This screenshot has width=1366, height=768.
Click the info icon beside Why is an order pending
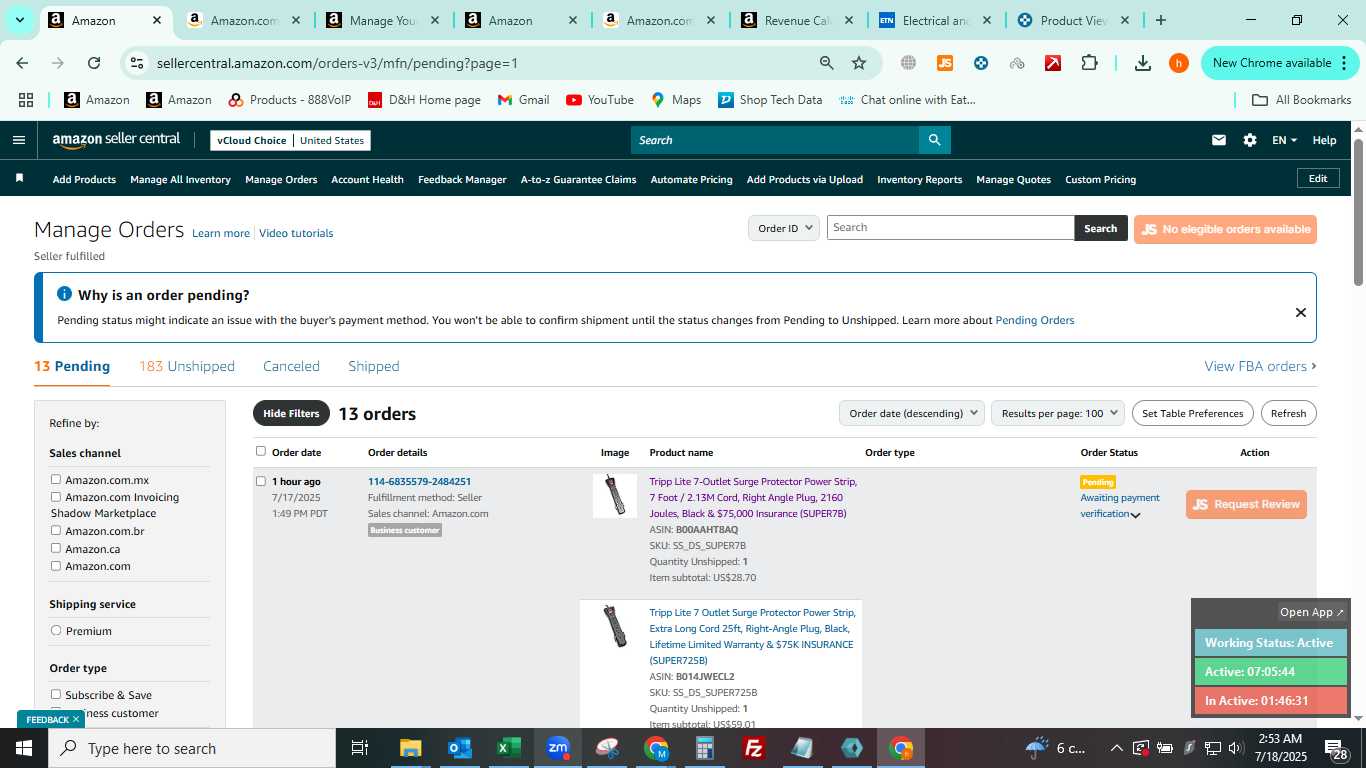click(65, 294)
